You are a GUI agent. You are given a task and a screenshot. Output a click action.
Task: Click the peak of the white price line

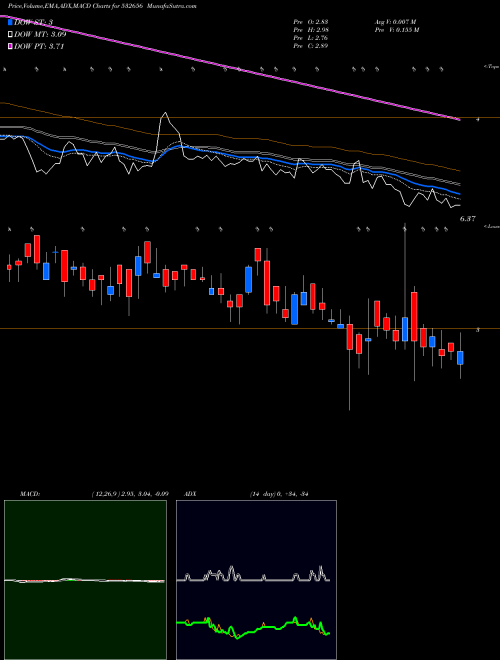tap(165, 113)
